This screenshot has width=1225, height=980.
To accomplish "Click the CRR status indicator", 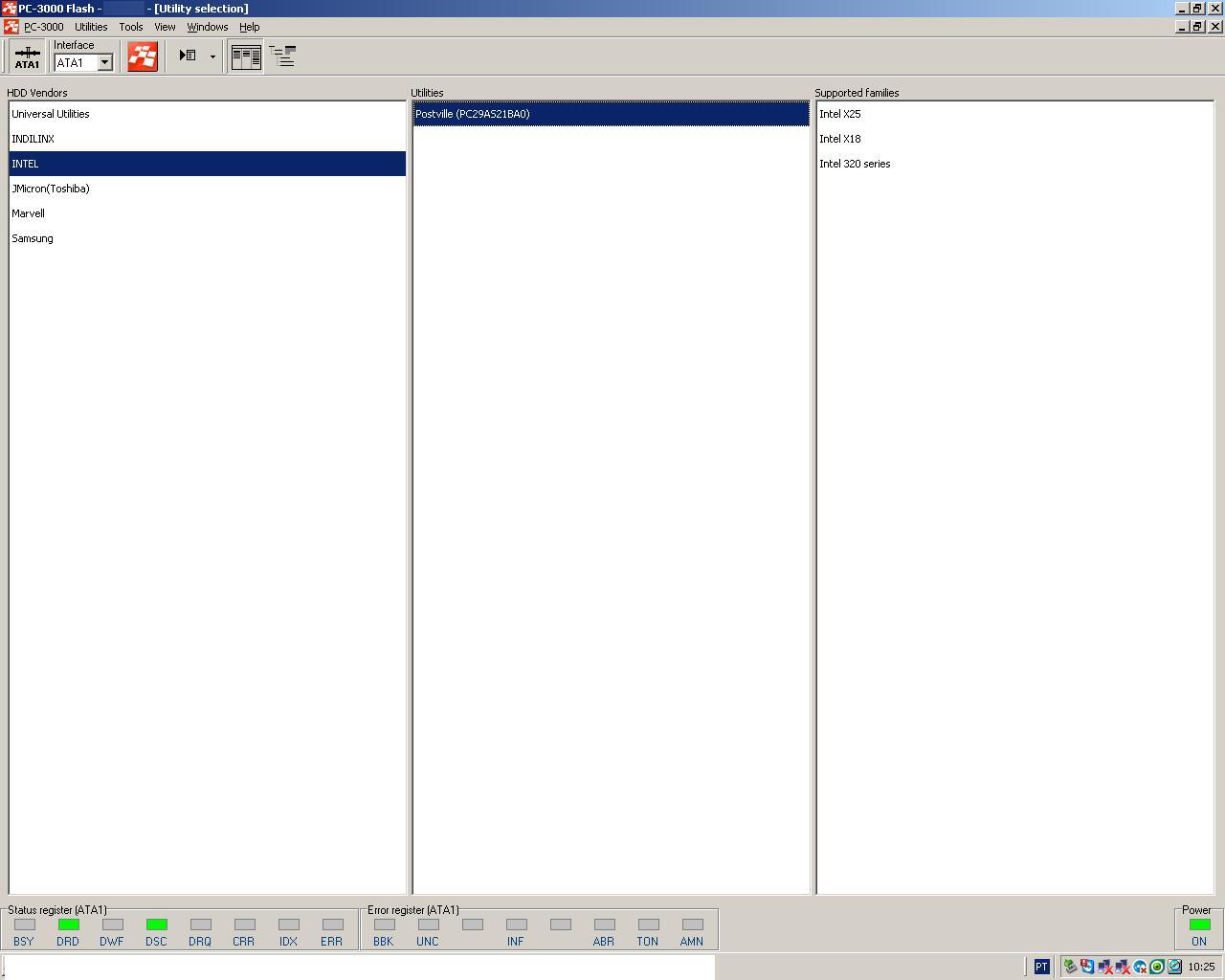I will click(x=245, y=924).
